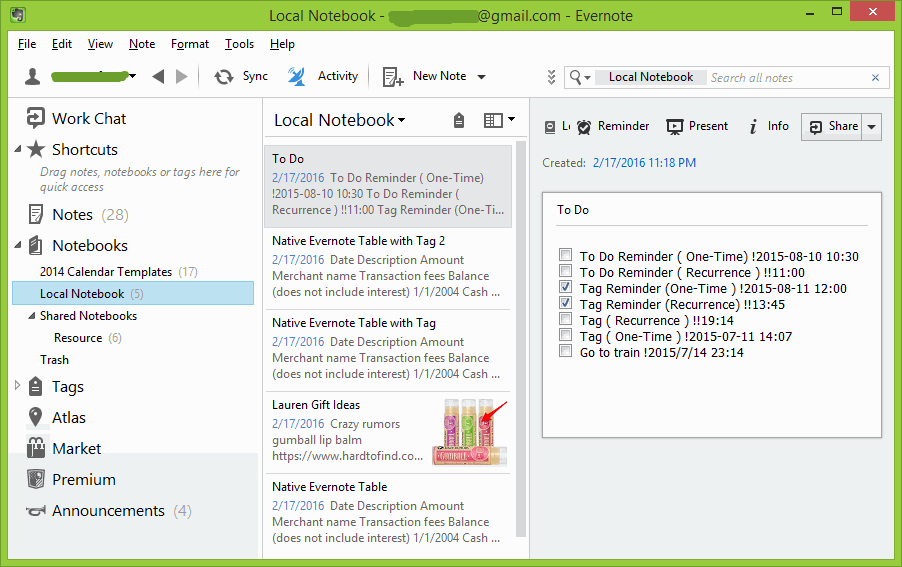Check 'Tag ( Recurrence )' checkbox
Viewport: 902px width, 567px height.
(565, 319)
